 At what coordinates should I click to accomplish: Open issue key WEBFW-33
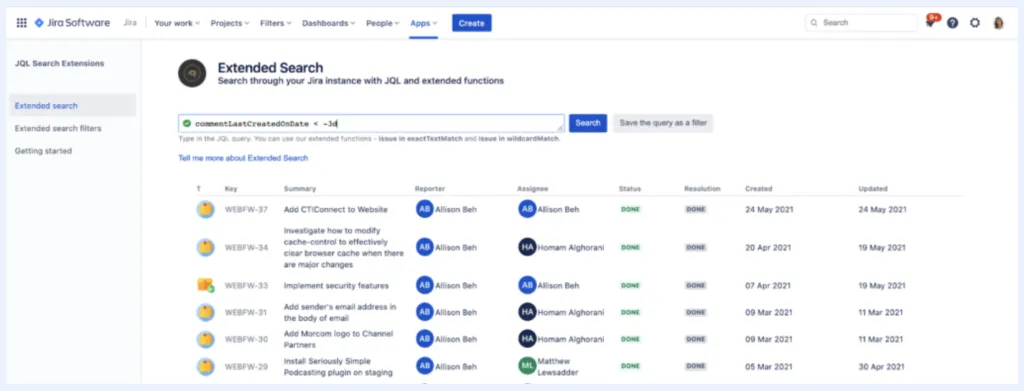(246, 285)
